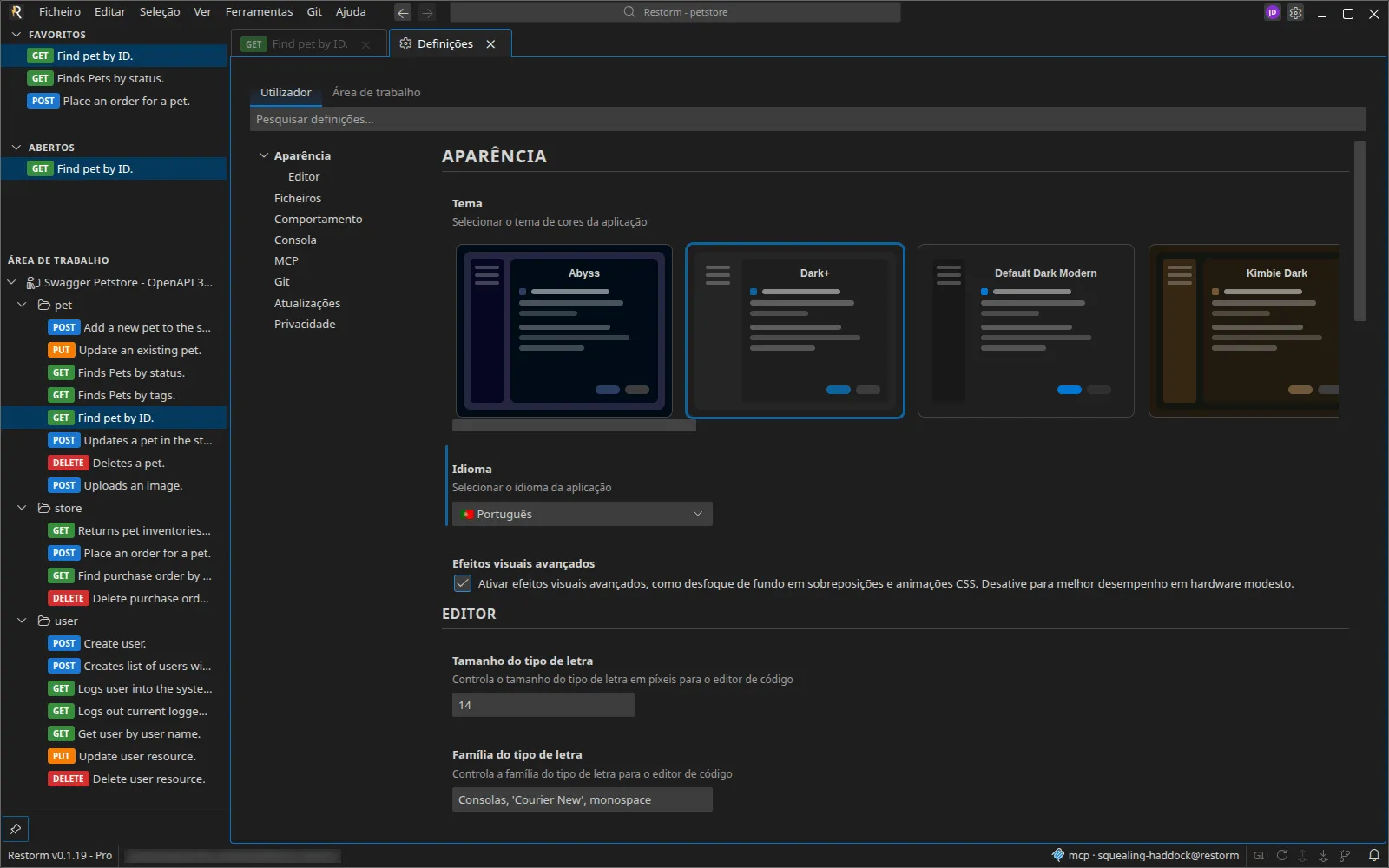Open the Ferramentas menu
1389x868 pixels.
pyautogui.click(x=259, y=12)
